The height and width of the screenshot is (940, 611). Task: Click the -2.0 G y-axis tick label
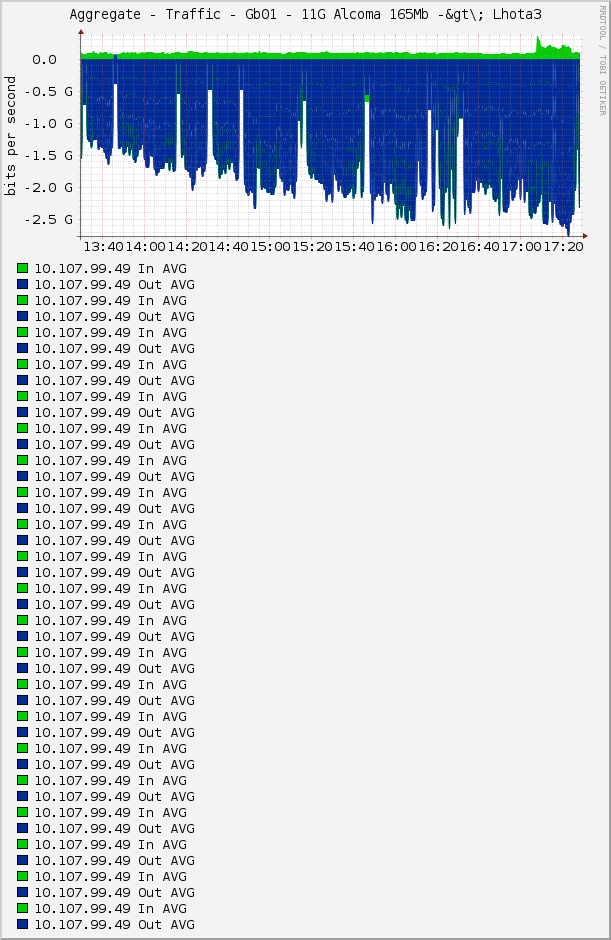tap(51, 188)
